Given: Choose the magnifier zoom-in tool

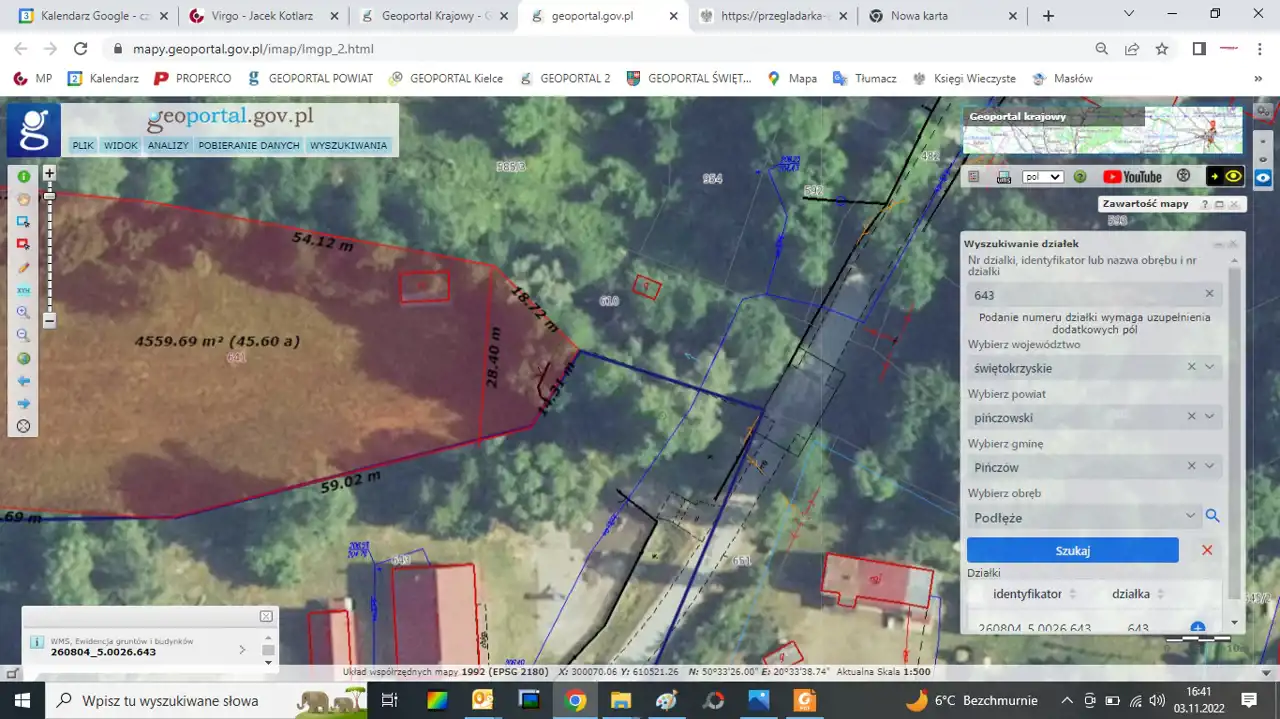Looking at the screenshot, I should tap(24, 313).
